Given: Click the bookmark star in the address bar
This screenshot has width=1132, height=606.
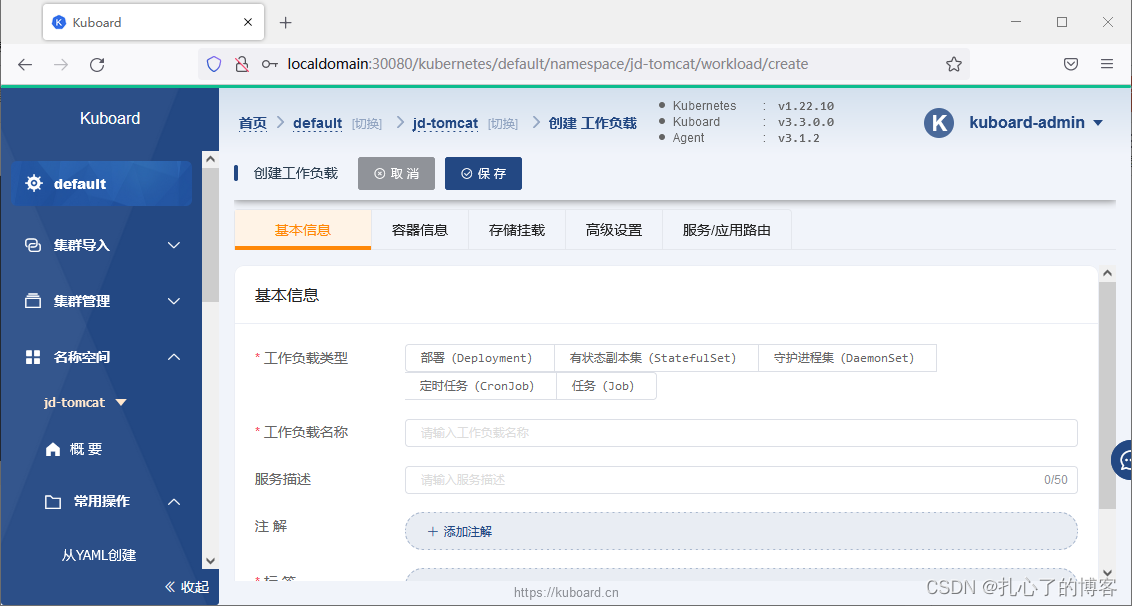Looking at the screenshot, I should (x=953, y=63).
